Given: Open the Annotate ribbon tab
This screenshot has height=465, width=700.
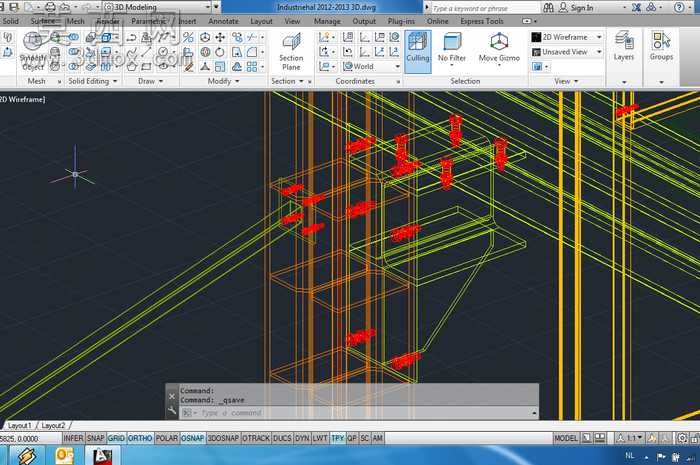Looking at the screenshot, I should click(223, 21).
